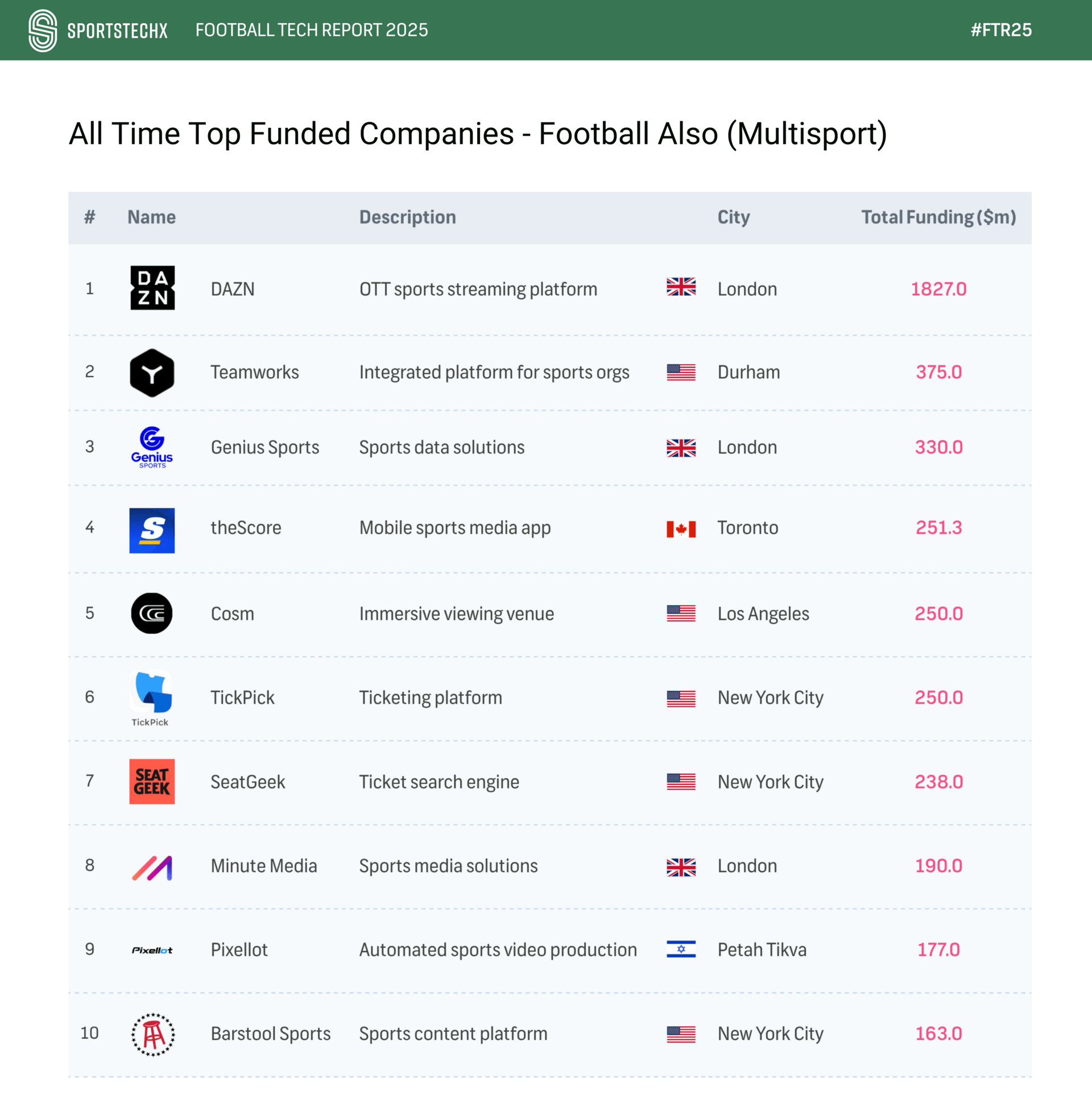1092x1107 pixels.
Task: Click the Israeli flag beside Petah Tikva
Action: (681, 949)
